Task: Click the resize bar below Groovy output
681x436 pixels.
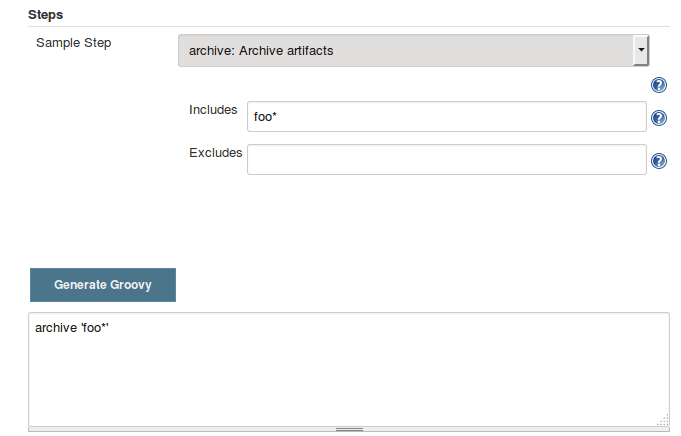Action: click(349, 429)
